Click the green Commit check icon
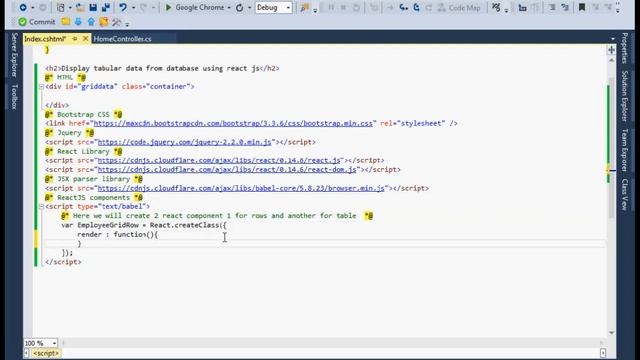The image size is (640, 360). (22, 22)
